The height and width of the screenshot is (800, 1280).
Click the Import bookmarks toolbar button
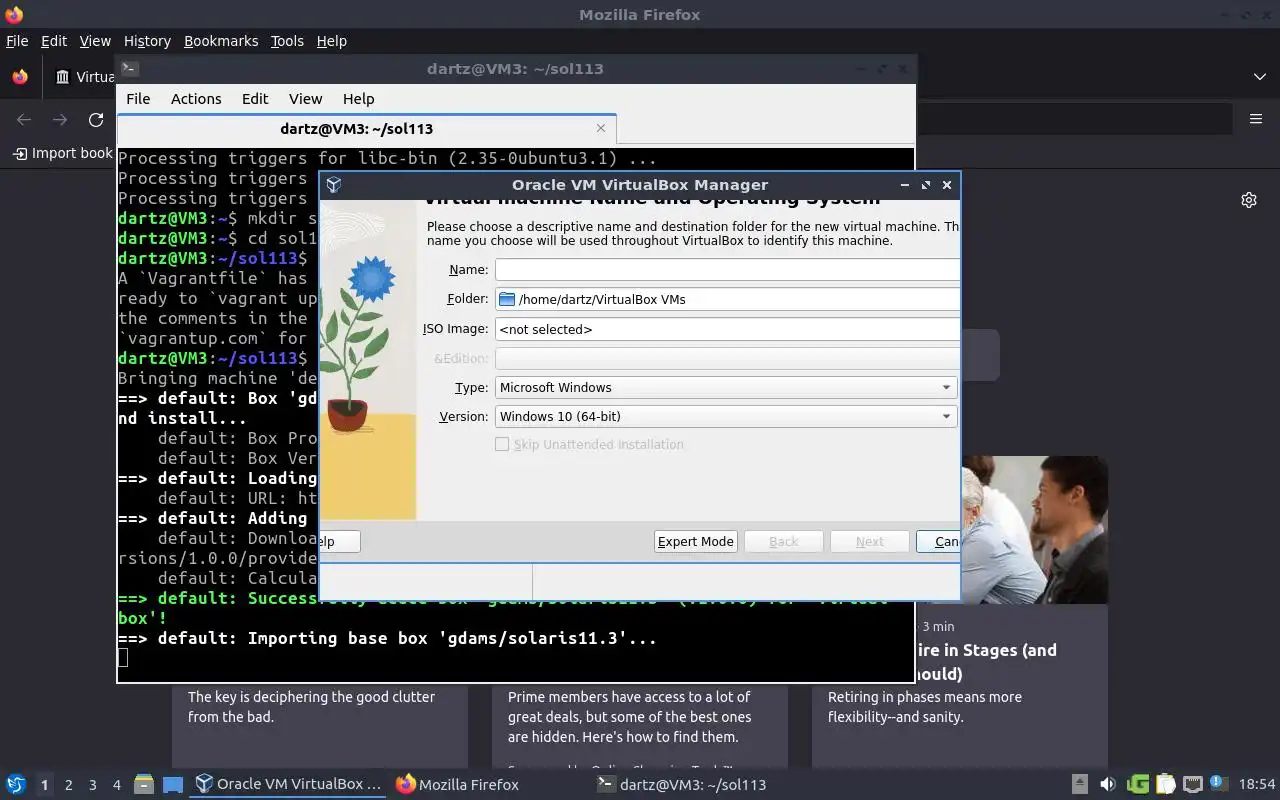pyautogui.click(x=62, y=153)
